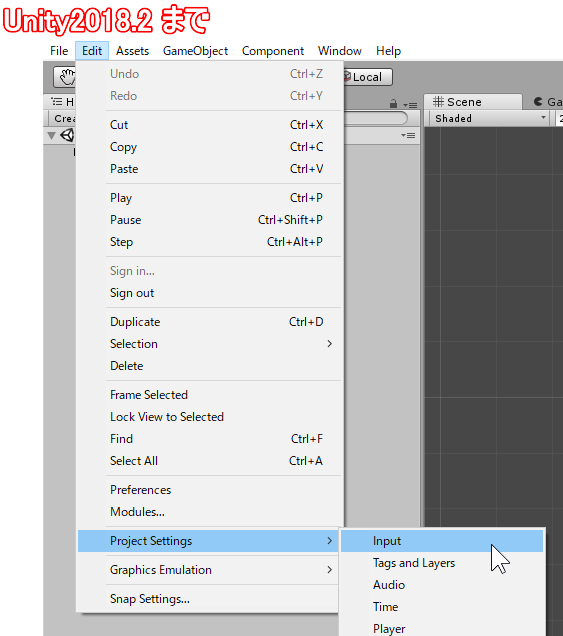Choose Select All menu entry
The width and height of the screenshot is (563, 636).
(x=210, y=461)
